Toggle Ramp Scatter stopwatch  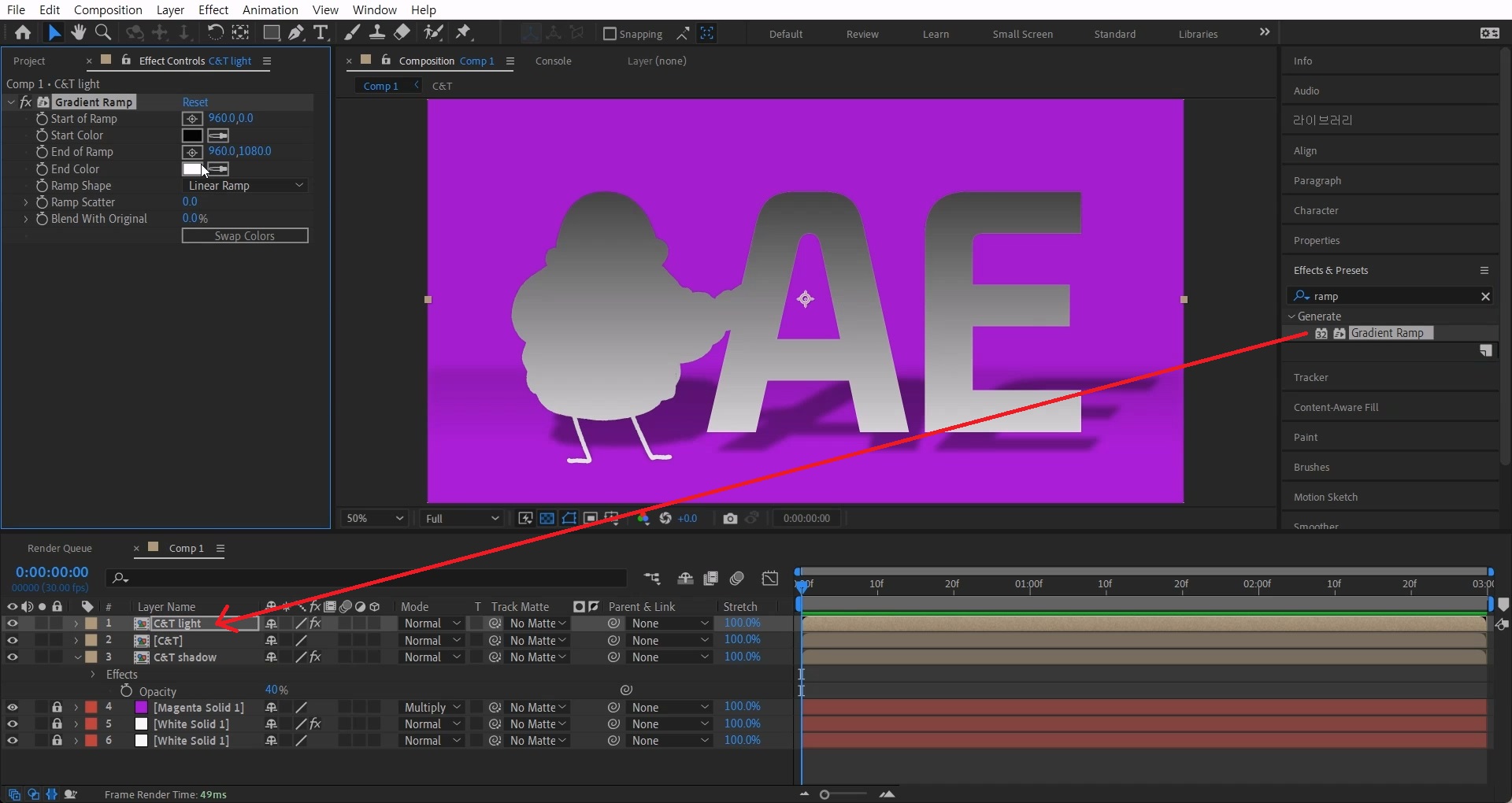[42, 202]
